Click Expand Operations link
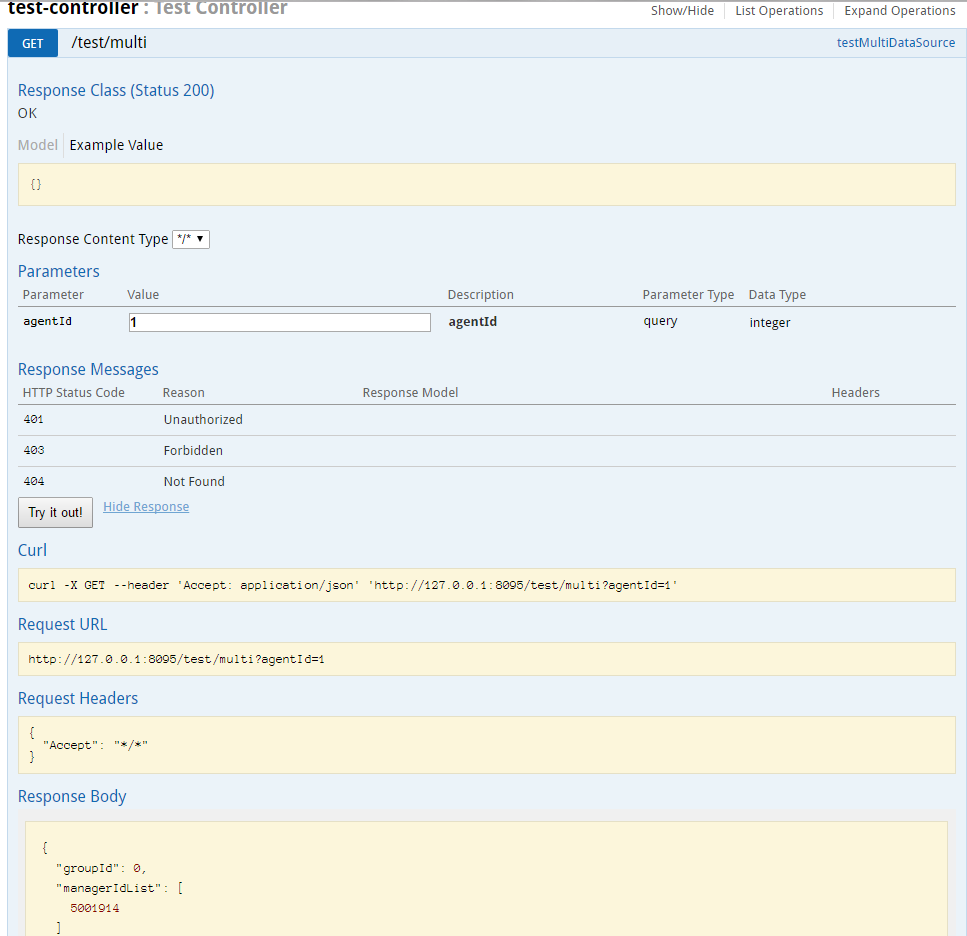Viewport: 967px width, 936px height. 900,10
